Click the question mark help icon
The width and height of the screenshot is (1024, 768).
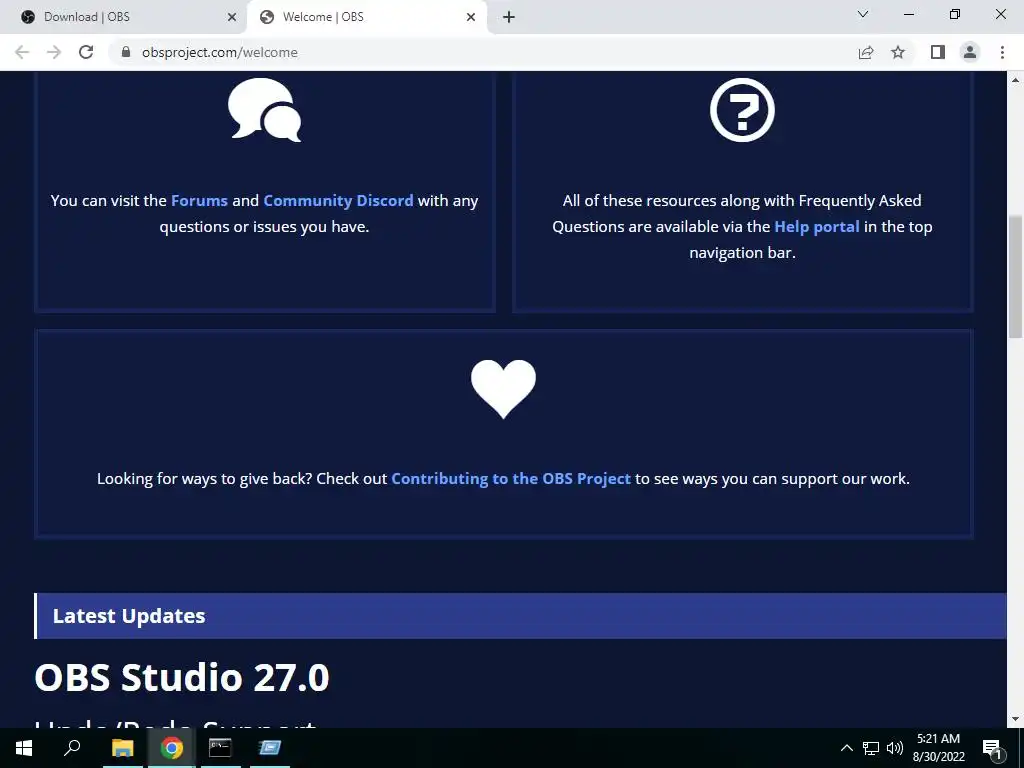coord(742,110)
